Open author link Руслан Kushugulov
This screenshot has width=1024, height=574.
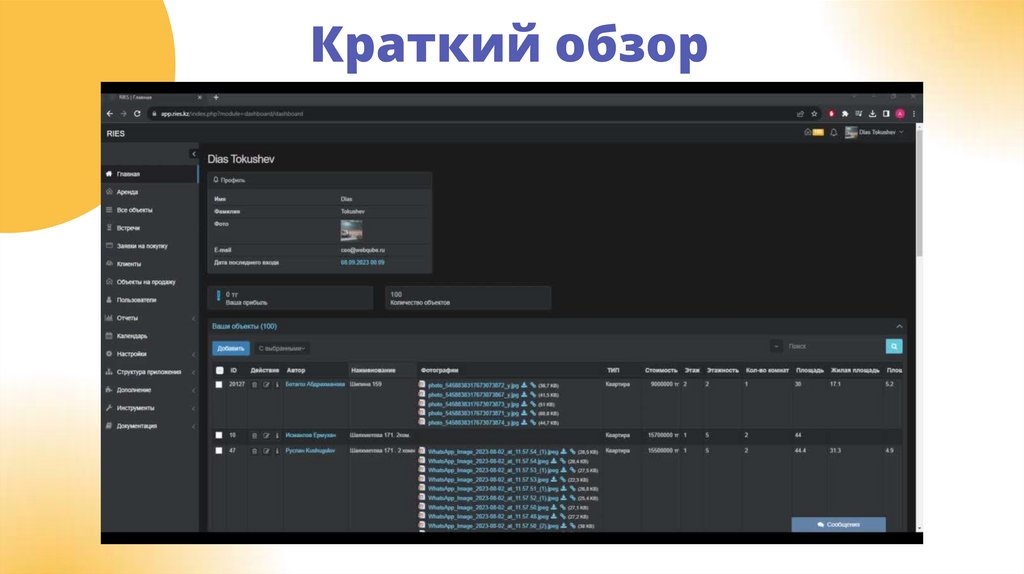click(310, 451)
